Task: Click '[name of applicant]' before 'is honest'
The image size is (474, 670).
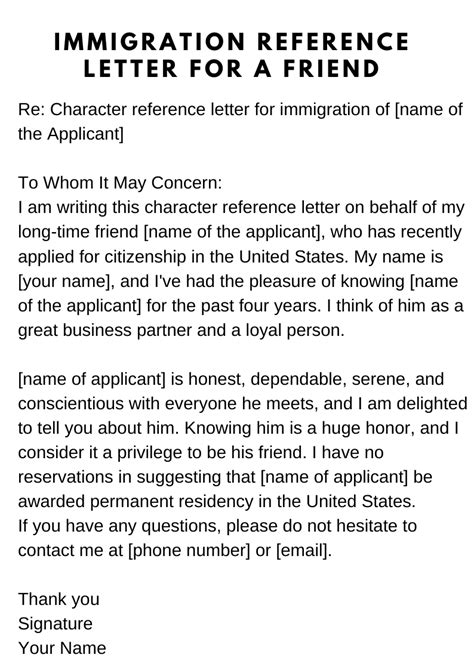Action: point(91,379)
